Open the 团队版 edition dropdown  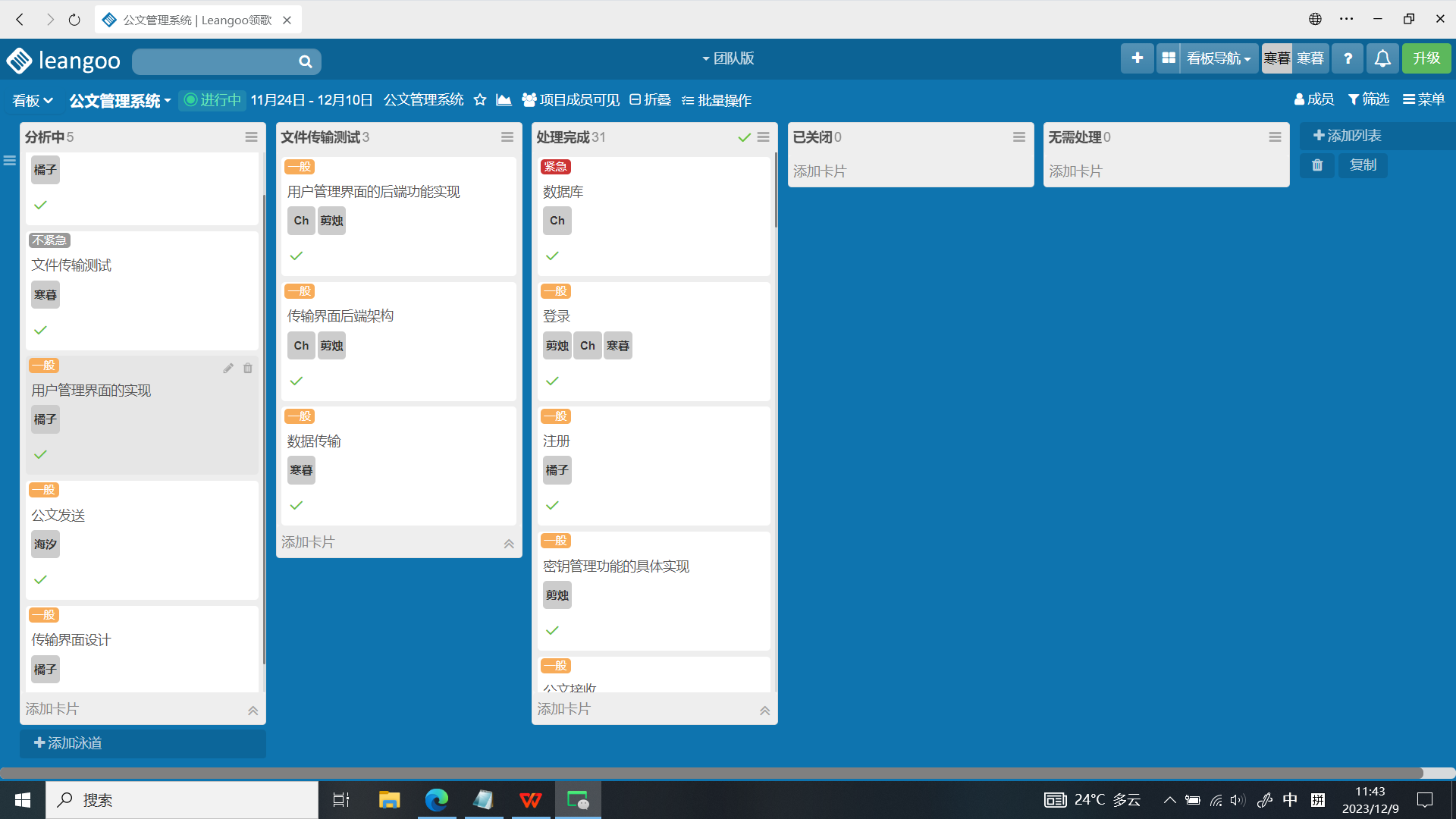click(728, 58)
